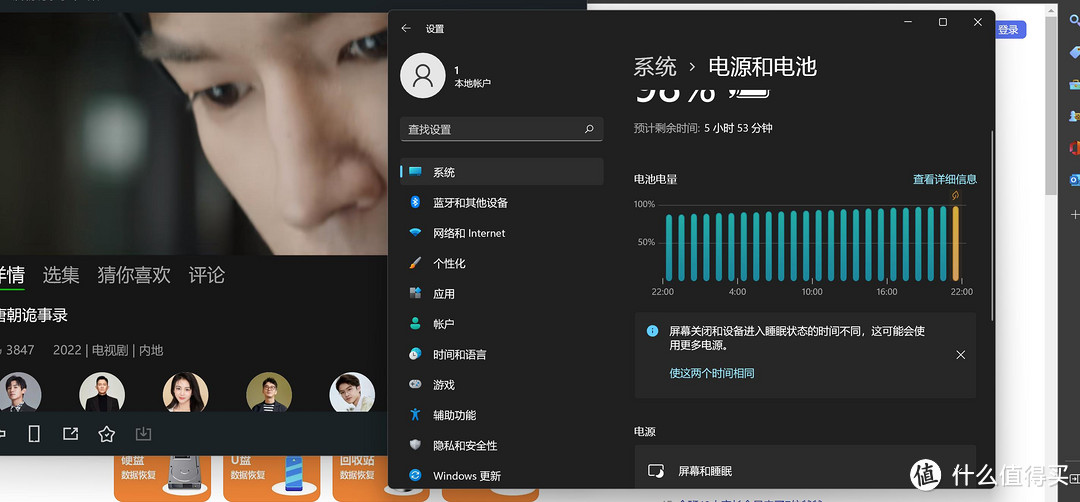Open the search icon in Edge sidebar
This screenshot has height=502, width=1080.
[1074, 21]
